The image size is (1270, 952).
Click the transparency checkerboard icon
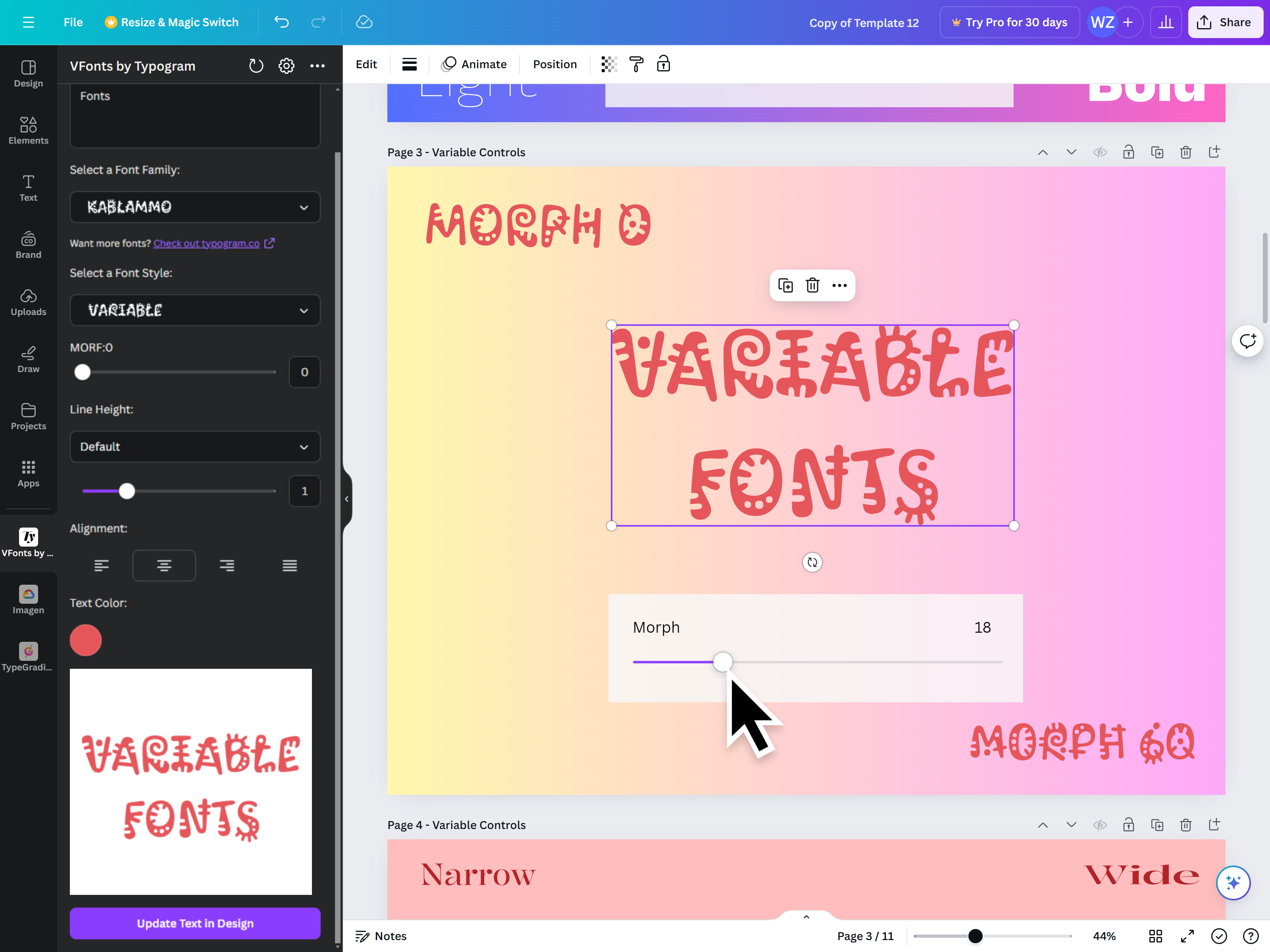click(x=608, y=64)
